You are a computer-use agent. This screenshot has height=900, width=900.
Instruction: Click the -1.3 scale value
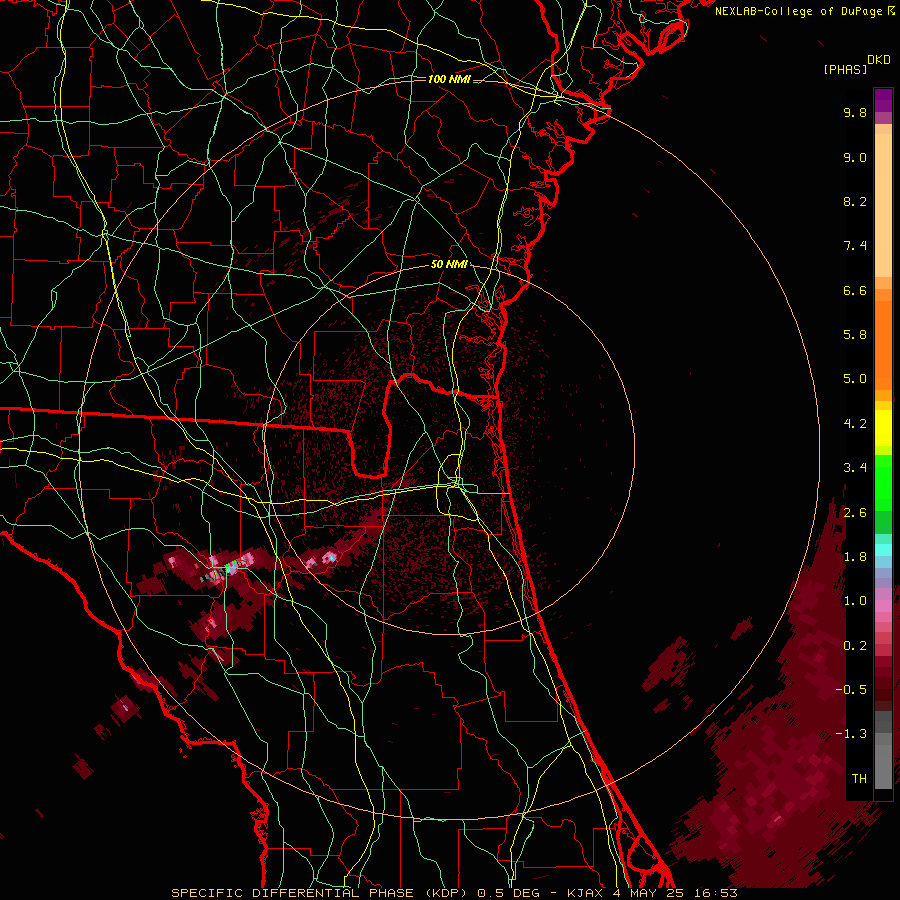(x=851, y=734)
